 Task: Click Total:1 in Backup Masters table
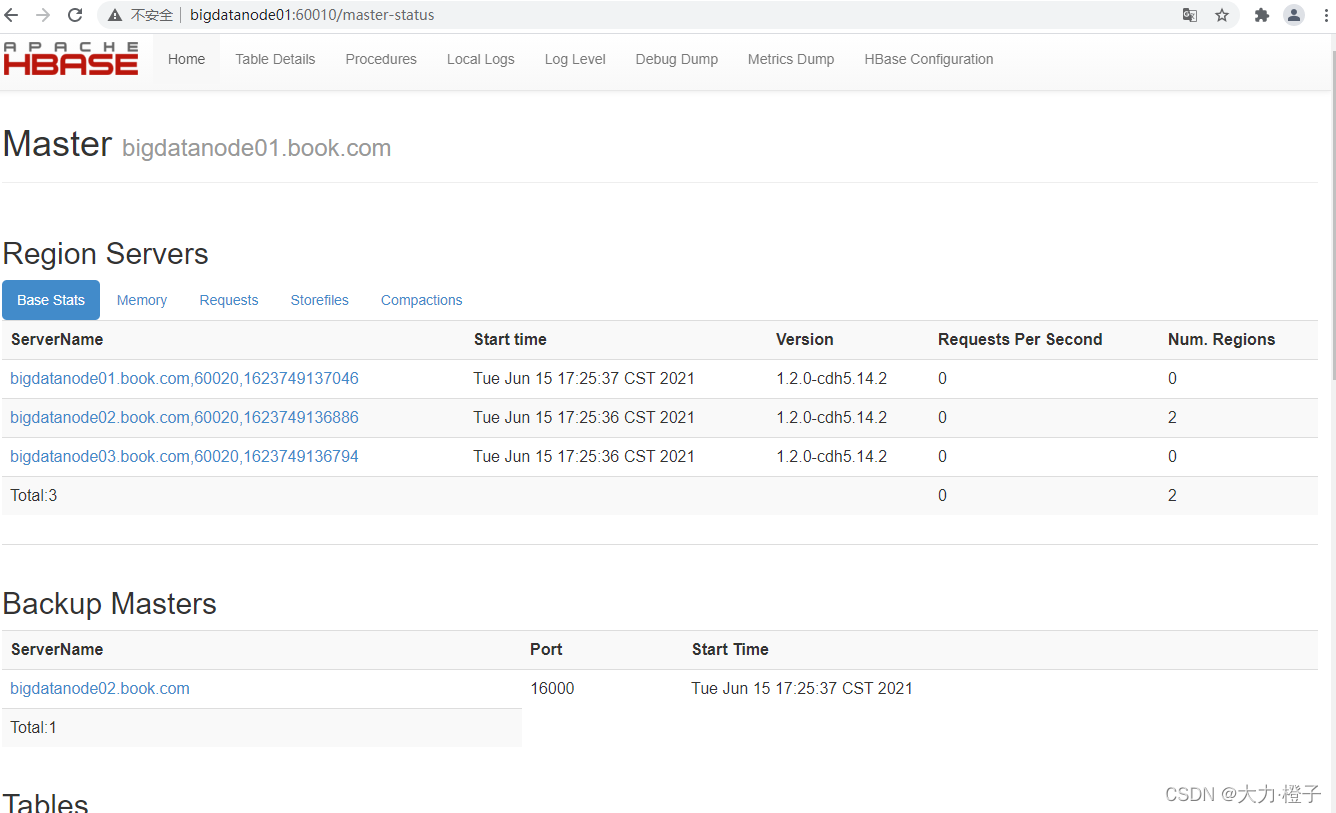[x=34, y=727]
